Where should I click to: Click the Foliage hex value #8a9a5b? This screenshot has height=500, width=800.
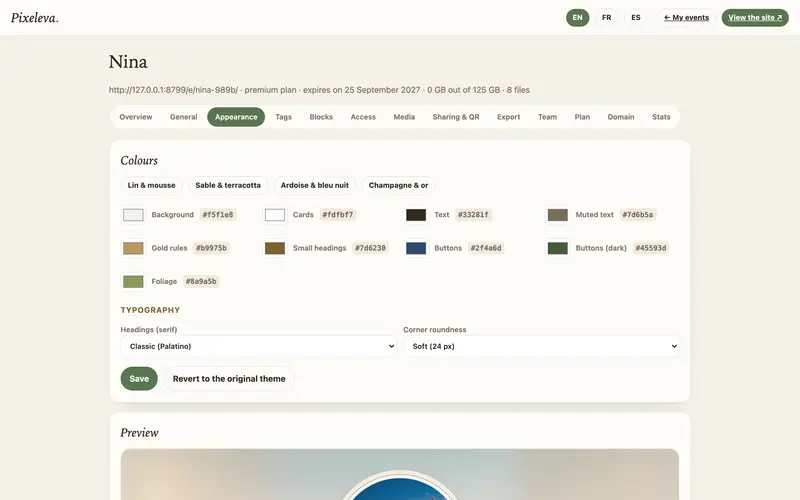click(201, 281)
